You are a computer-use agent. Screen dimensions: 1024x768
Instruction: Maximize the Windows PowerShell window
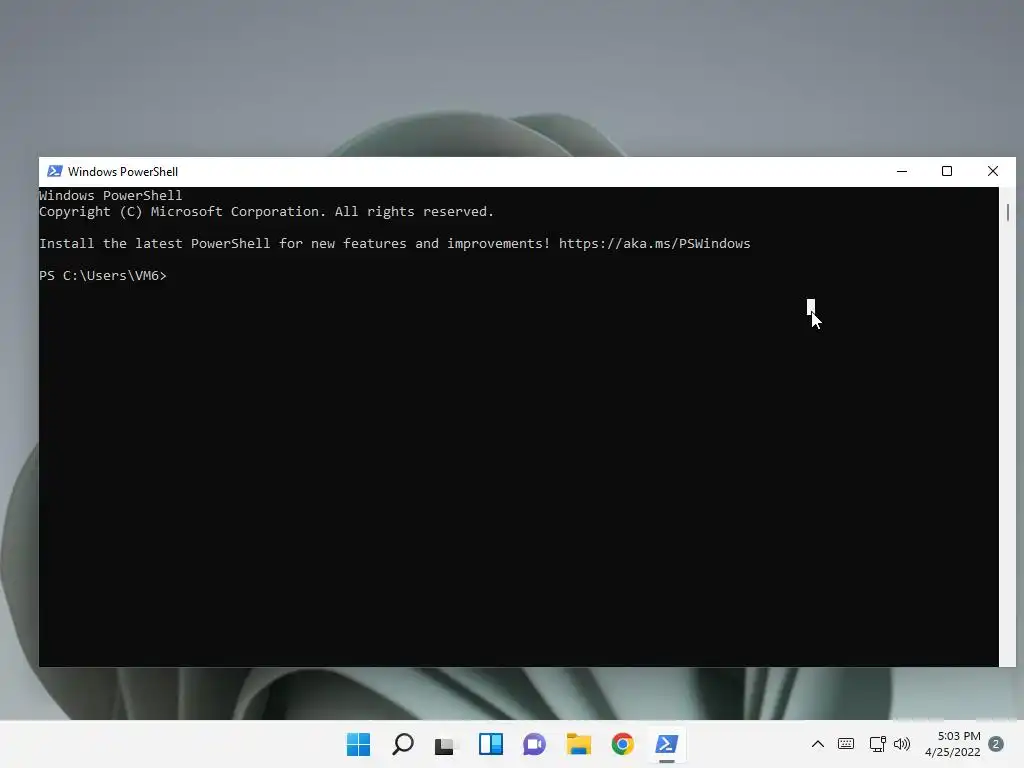tap(947, 171)
